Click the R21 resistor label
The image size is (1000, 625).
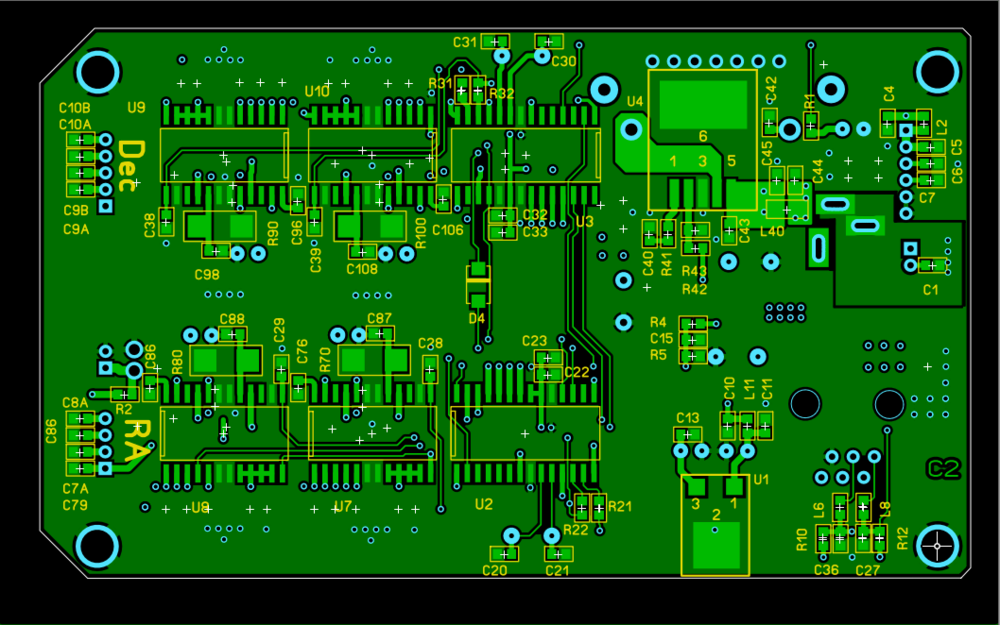pos(619,506)
